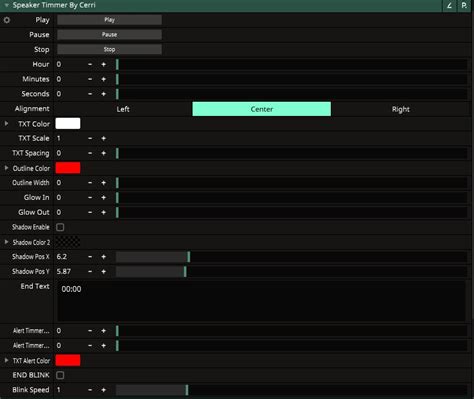474x399 pixels.
Task: Click the Shadow Pos Y slider
Action: point(292,272)
